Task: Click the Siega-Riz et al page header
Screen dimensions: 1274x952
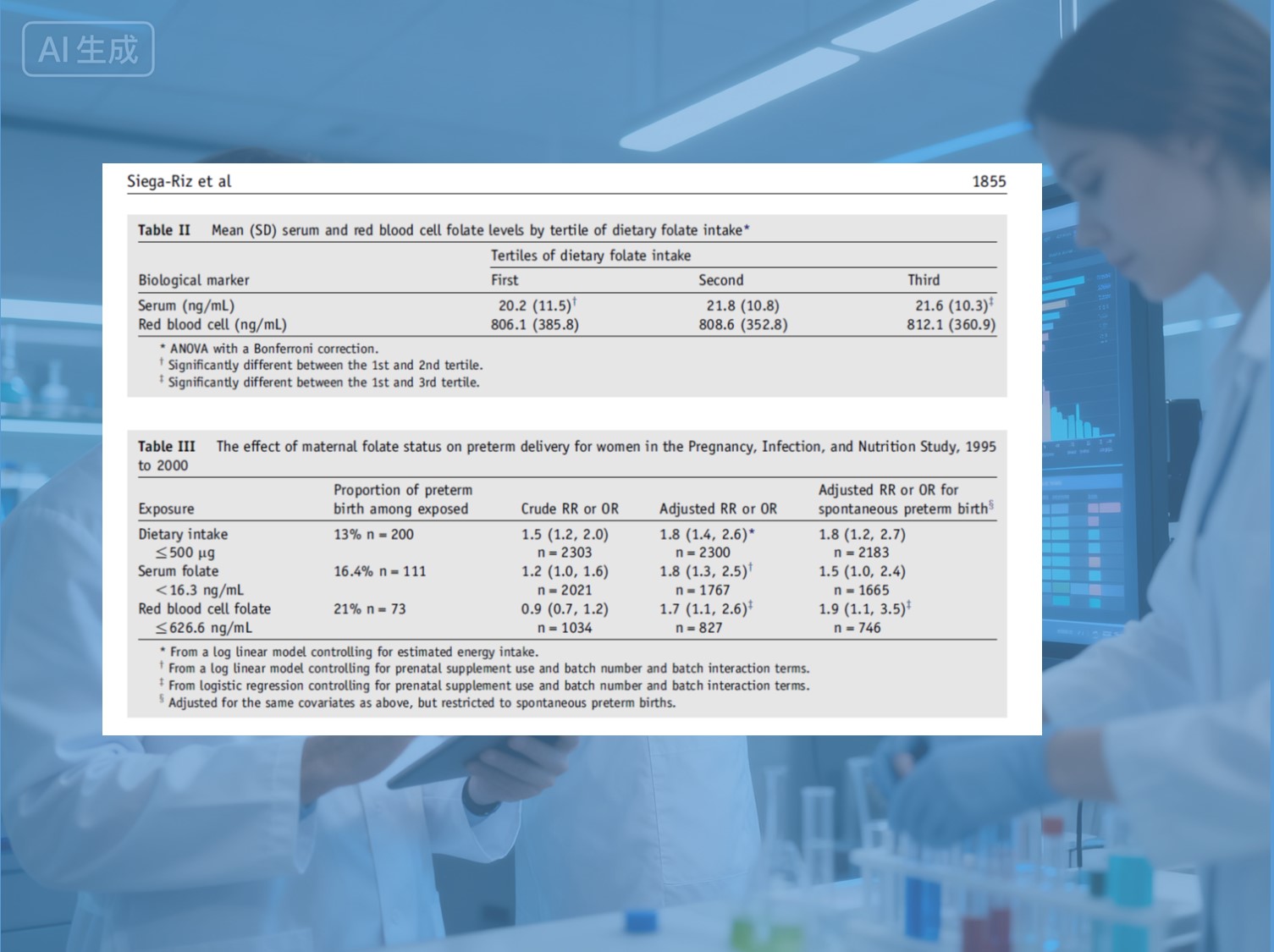Action: (179, 181)
